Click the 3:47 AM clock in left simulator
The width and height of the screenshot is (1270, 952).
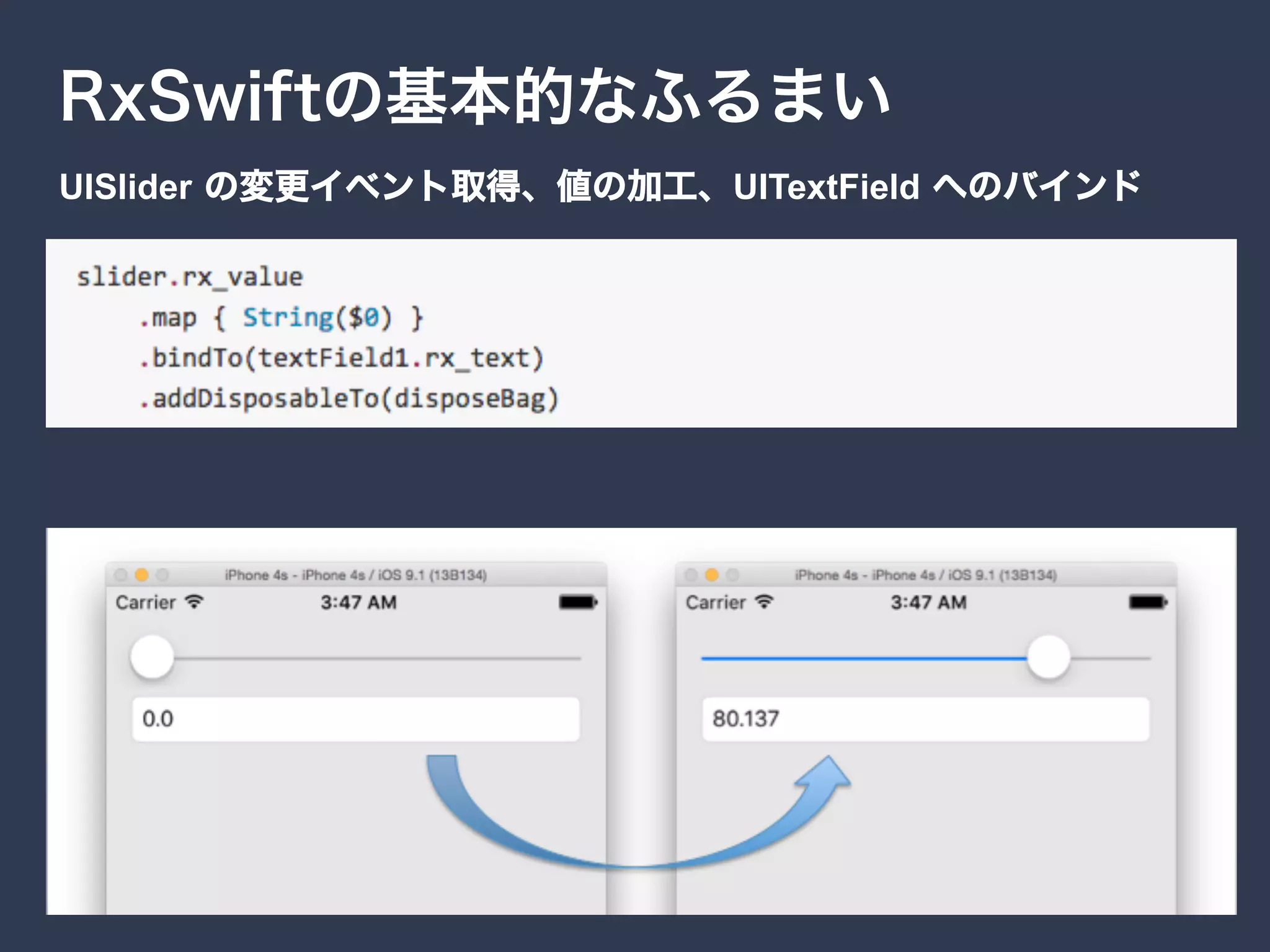pyautogui.click(x=358, y=602)
